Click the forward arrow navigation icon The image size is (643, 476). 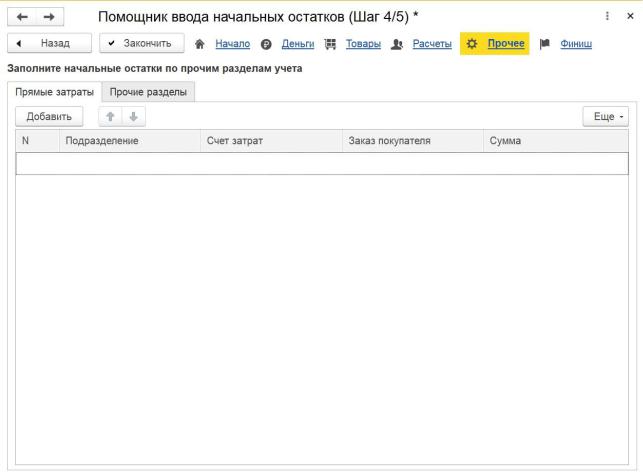coord(49,17)
